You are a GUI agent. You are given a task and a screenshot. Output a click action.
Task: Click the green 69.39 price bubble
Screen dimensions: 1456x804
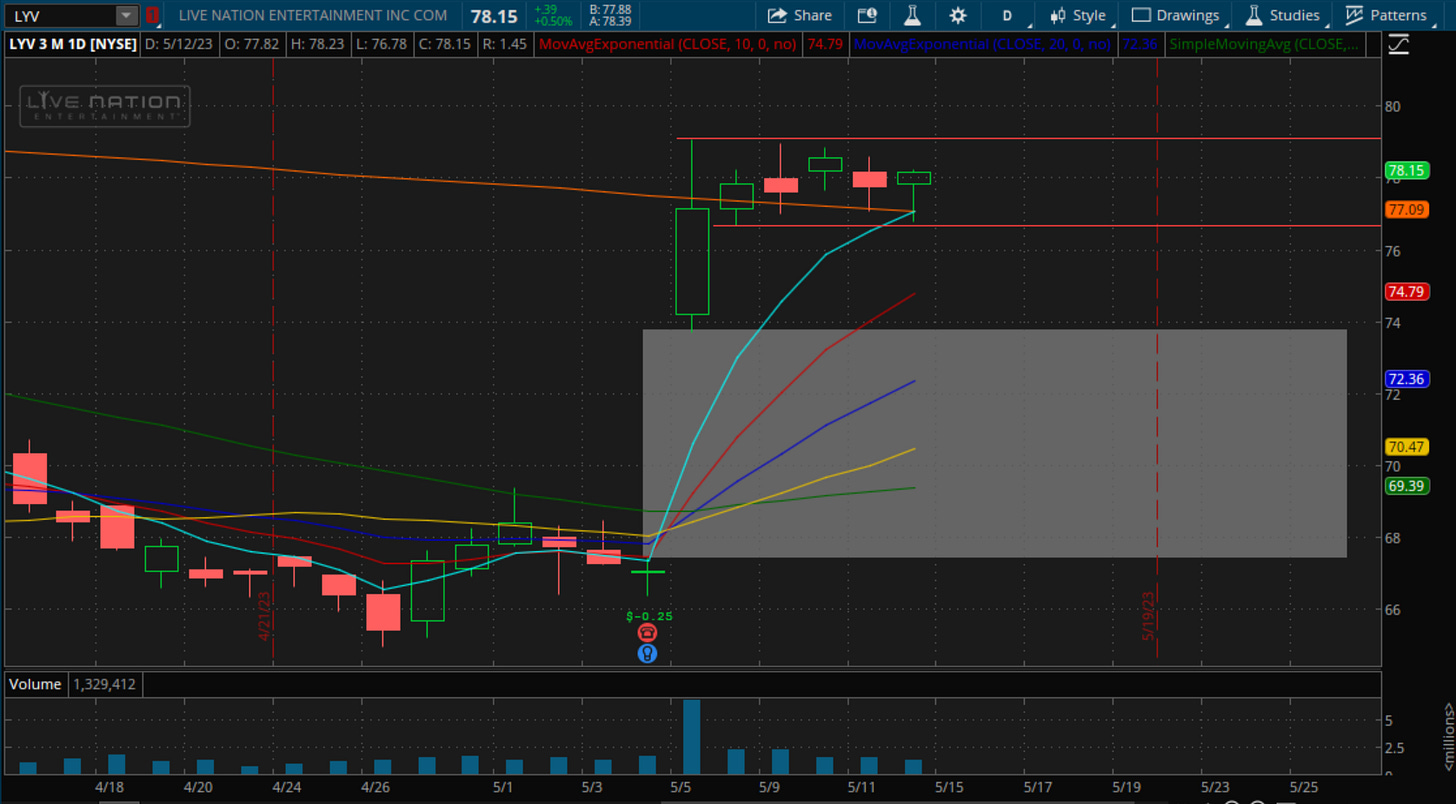(x=1405, y=485)
